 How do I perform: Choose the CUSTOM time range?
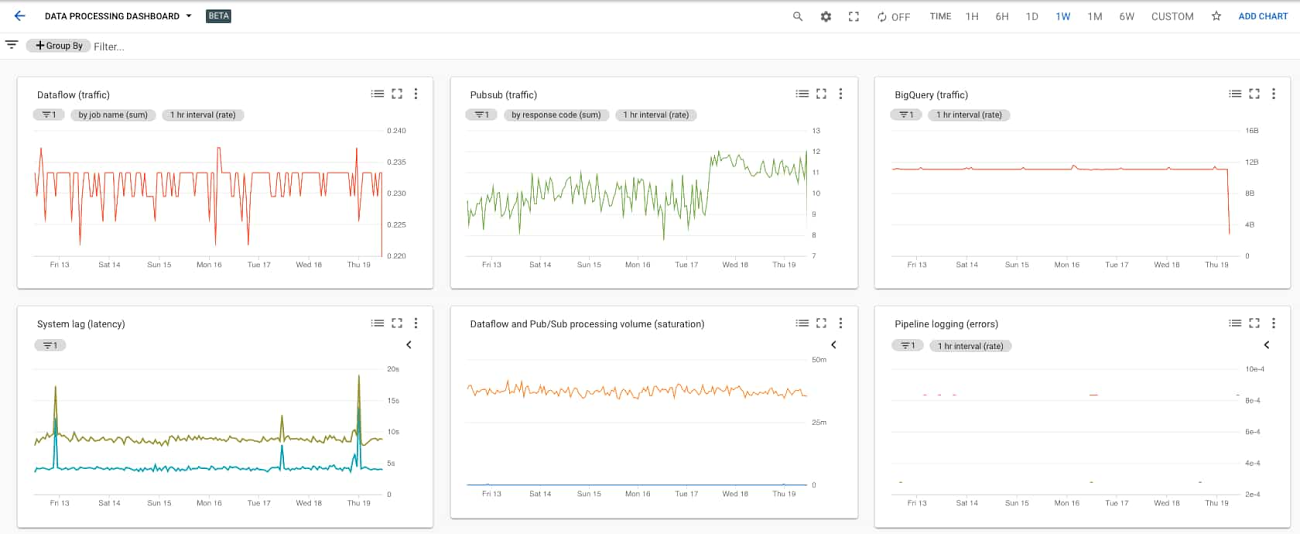pyautogui.click(x=1172, y=16)
